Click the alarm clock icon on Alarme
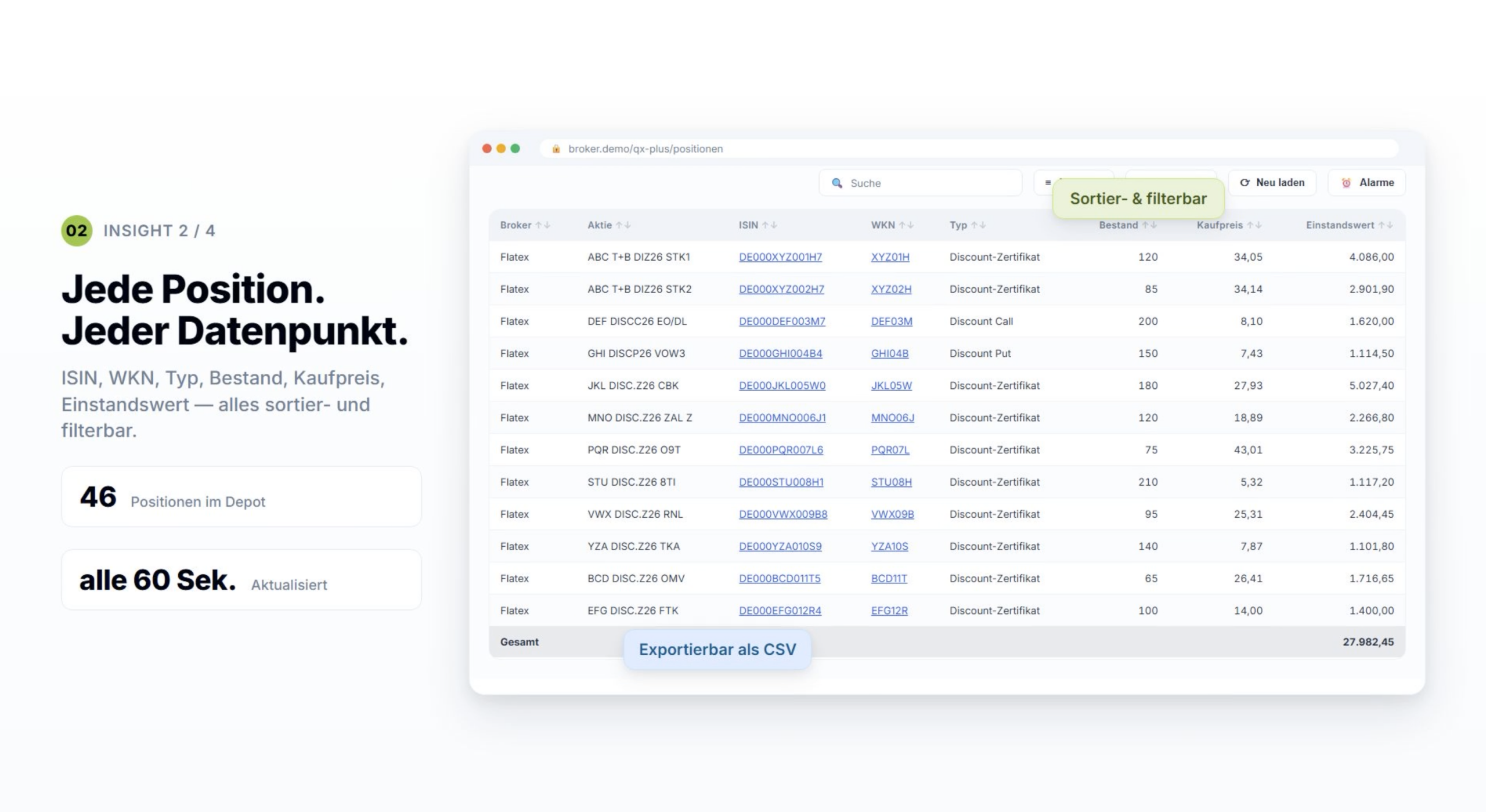 click(1346, 183)
